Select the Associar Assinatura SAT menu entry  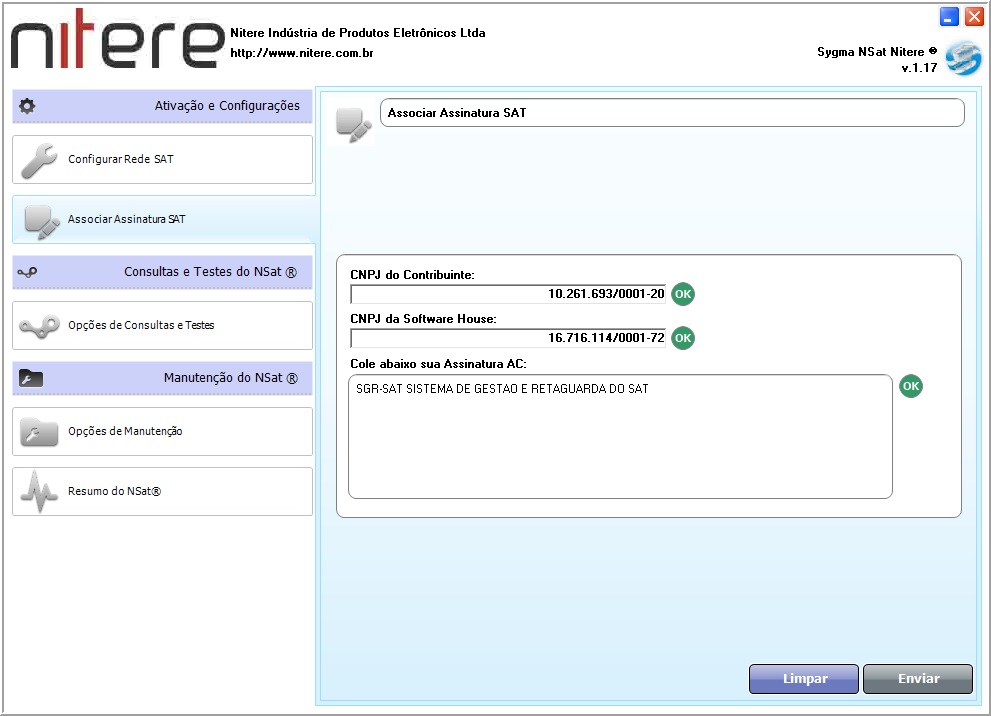pos(162,219)
